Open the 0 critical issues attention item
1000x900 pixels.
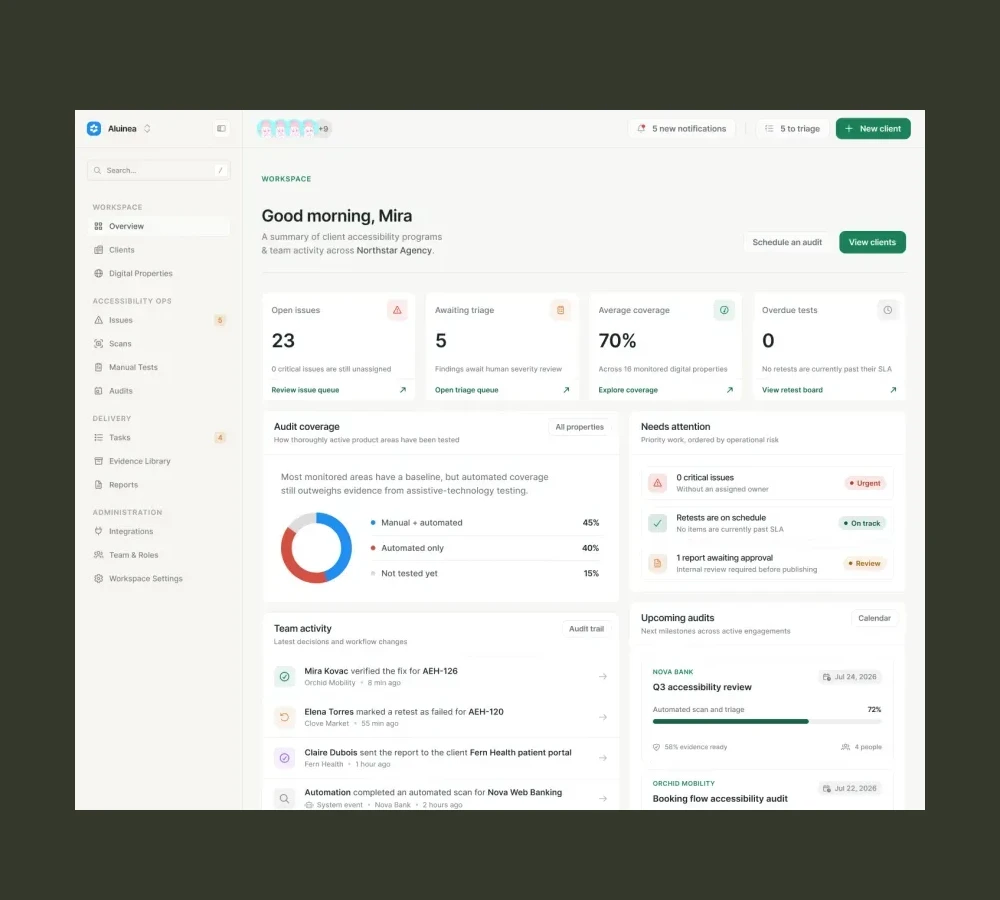[x=767, y=483]
